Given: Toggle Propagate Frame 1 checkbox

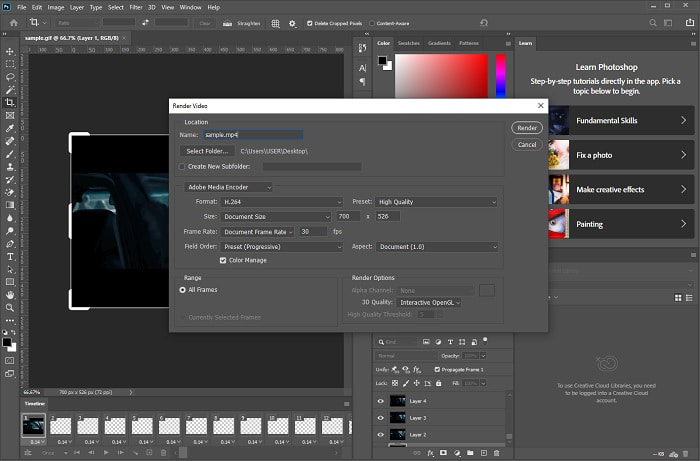Looking at the screenshot, I should point(438,370).
